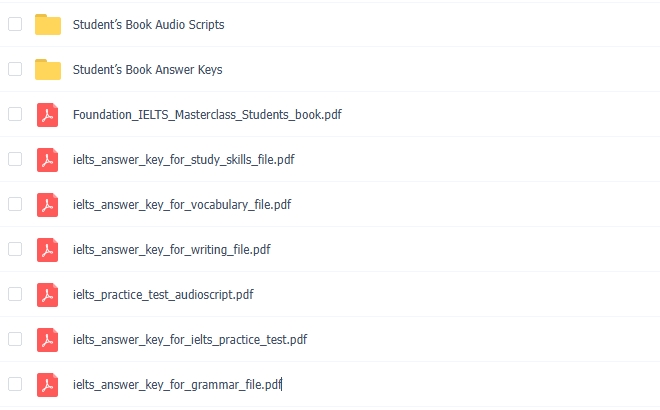Select checkbox beside Student's Book Answer Keys
The image size is (660, 410).
[15, 69]
